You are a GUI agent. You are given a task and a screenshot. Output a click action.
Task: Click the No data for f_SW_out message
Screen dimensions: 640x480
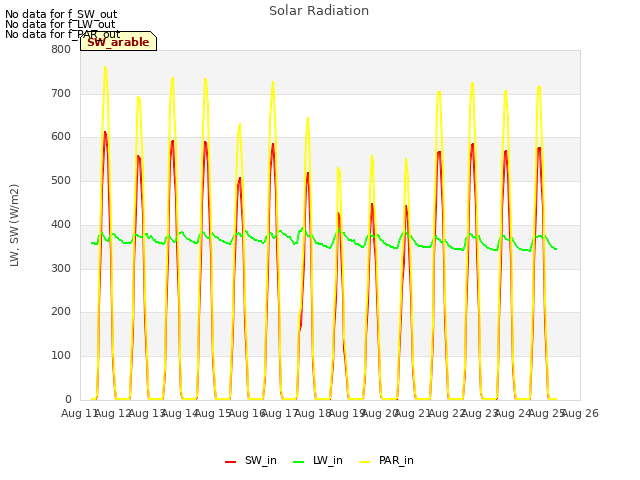pyautogui.click(x=61, y=14)
